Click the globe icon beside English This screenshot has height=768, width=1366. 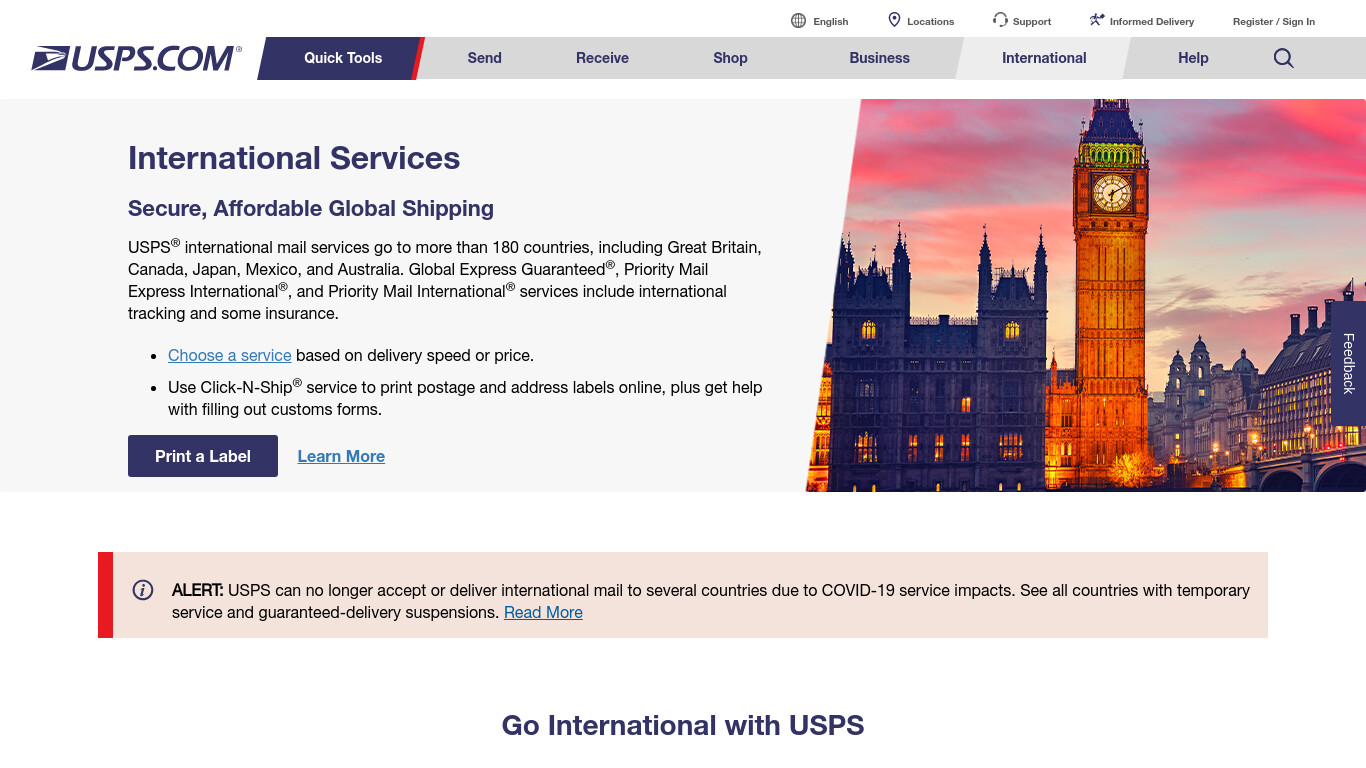point(798,21)
